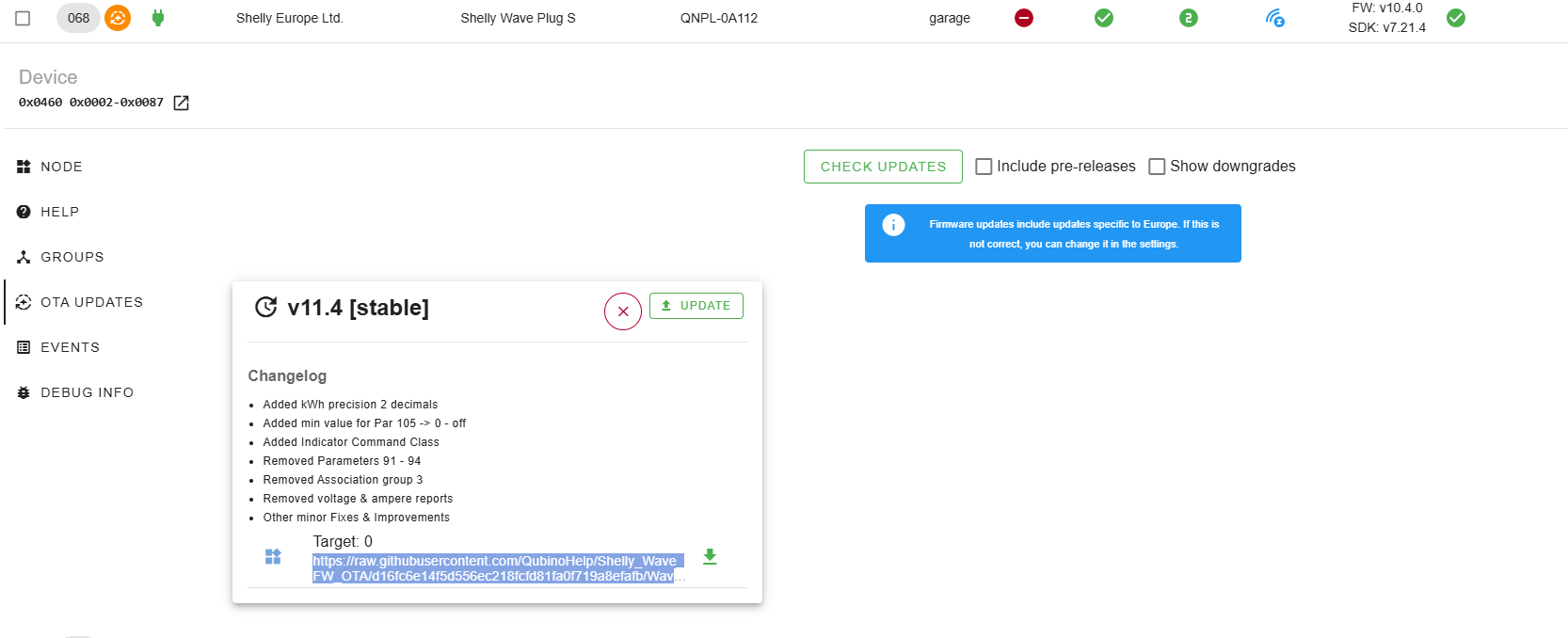
Task: Click the Shelly Europe Ltd. manufacturer text
Action: tap(290, 18)
